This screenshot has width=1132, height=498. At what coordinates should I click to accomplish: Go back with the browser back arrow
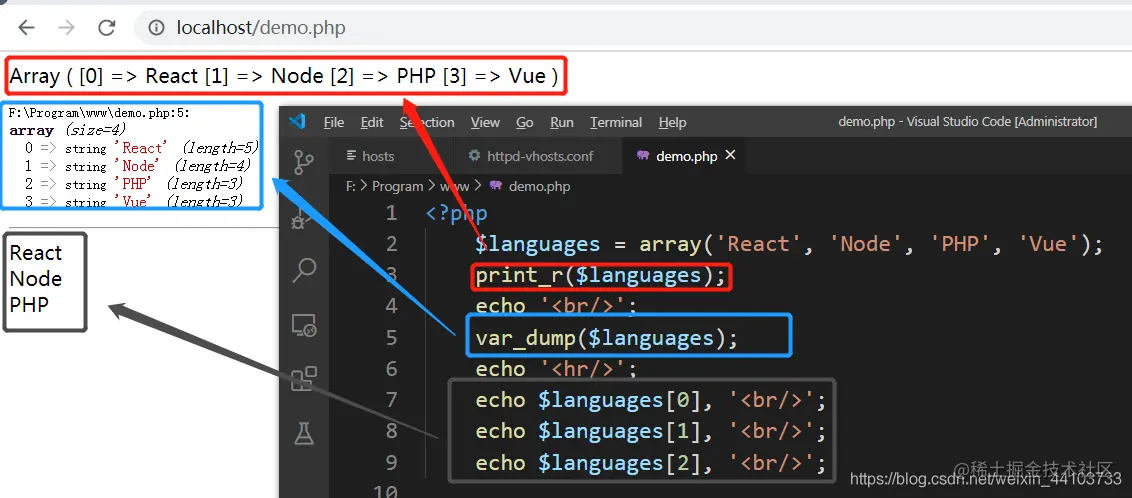(x=27, y=28)
